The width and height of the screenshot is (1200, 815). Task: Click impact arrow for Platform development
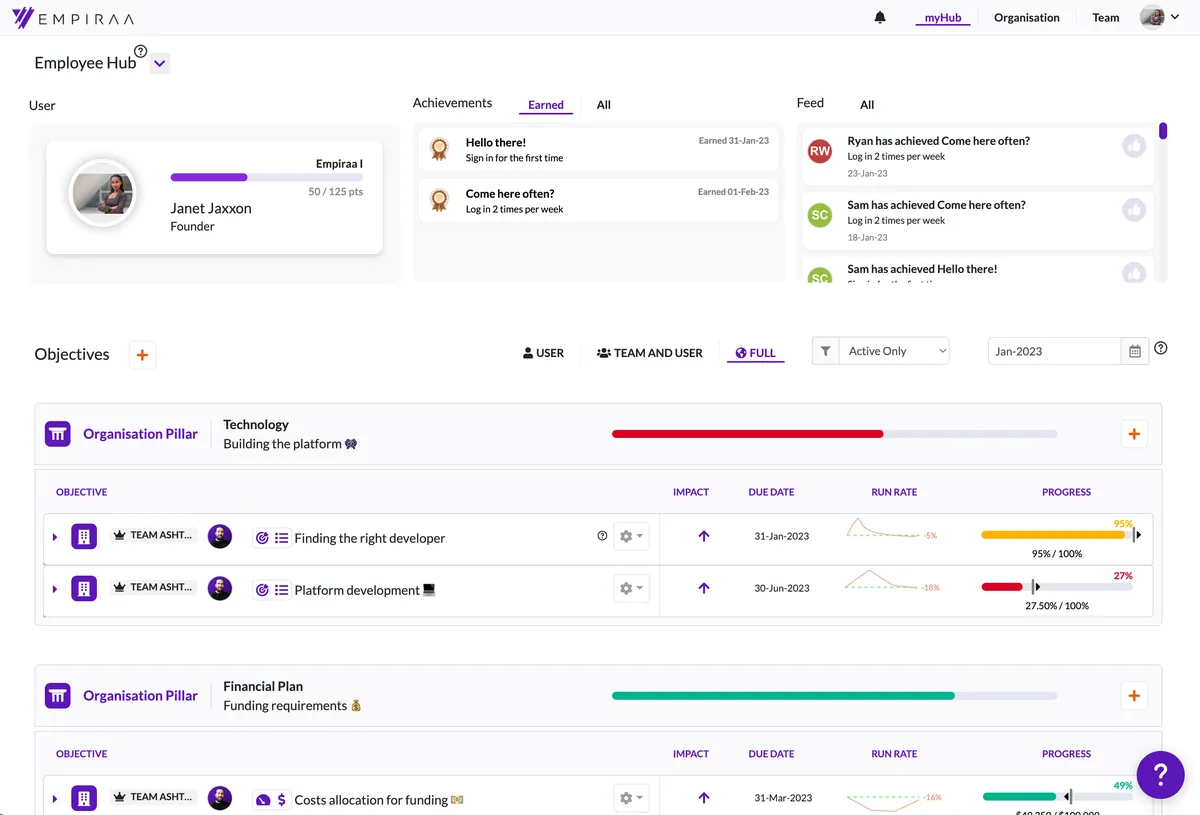tap(704, 588)
